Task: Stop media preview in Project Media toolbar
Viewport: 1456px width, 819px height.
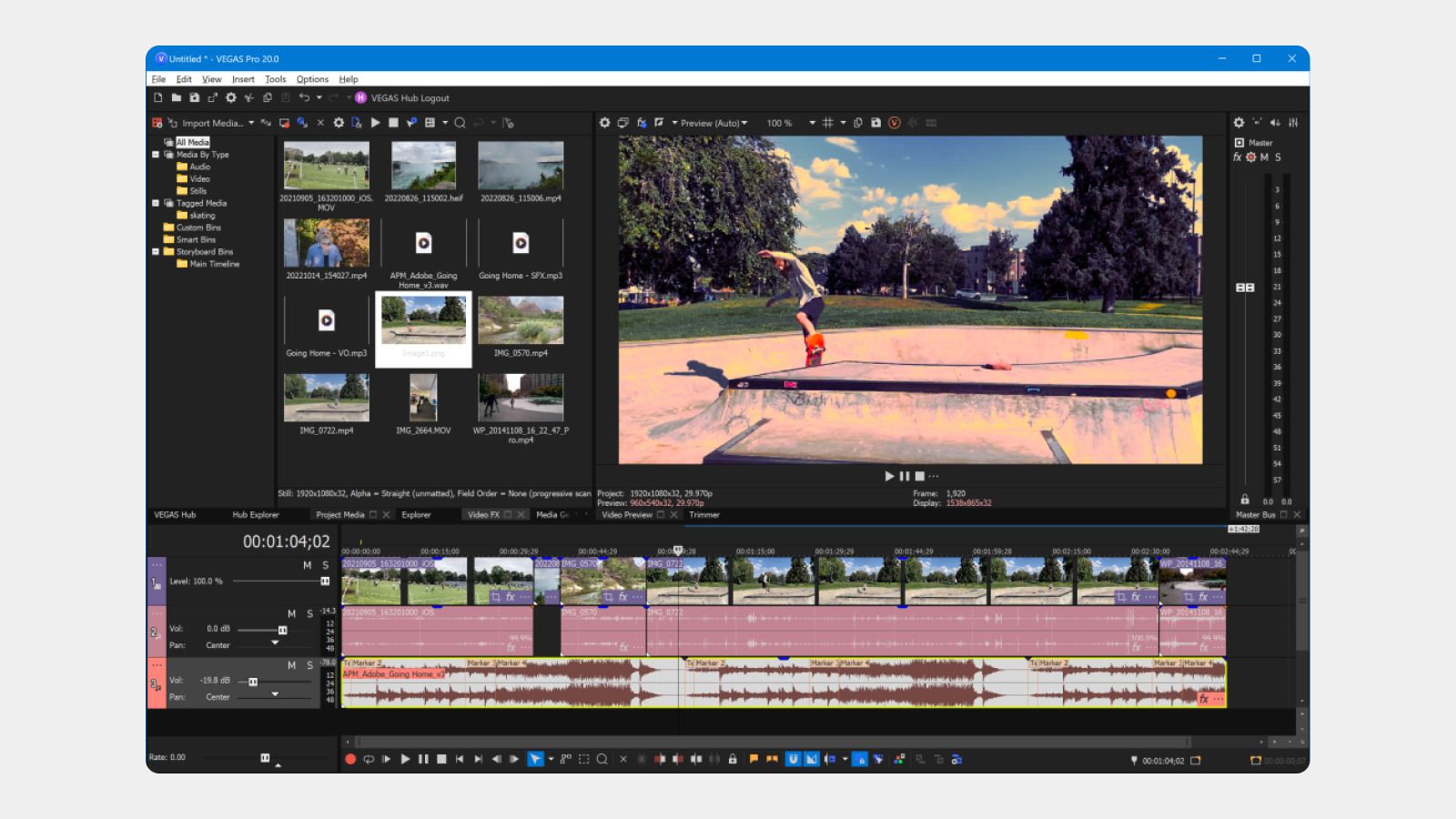Action: click(x=393, y=123)
